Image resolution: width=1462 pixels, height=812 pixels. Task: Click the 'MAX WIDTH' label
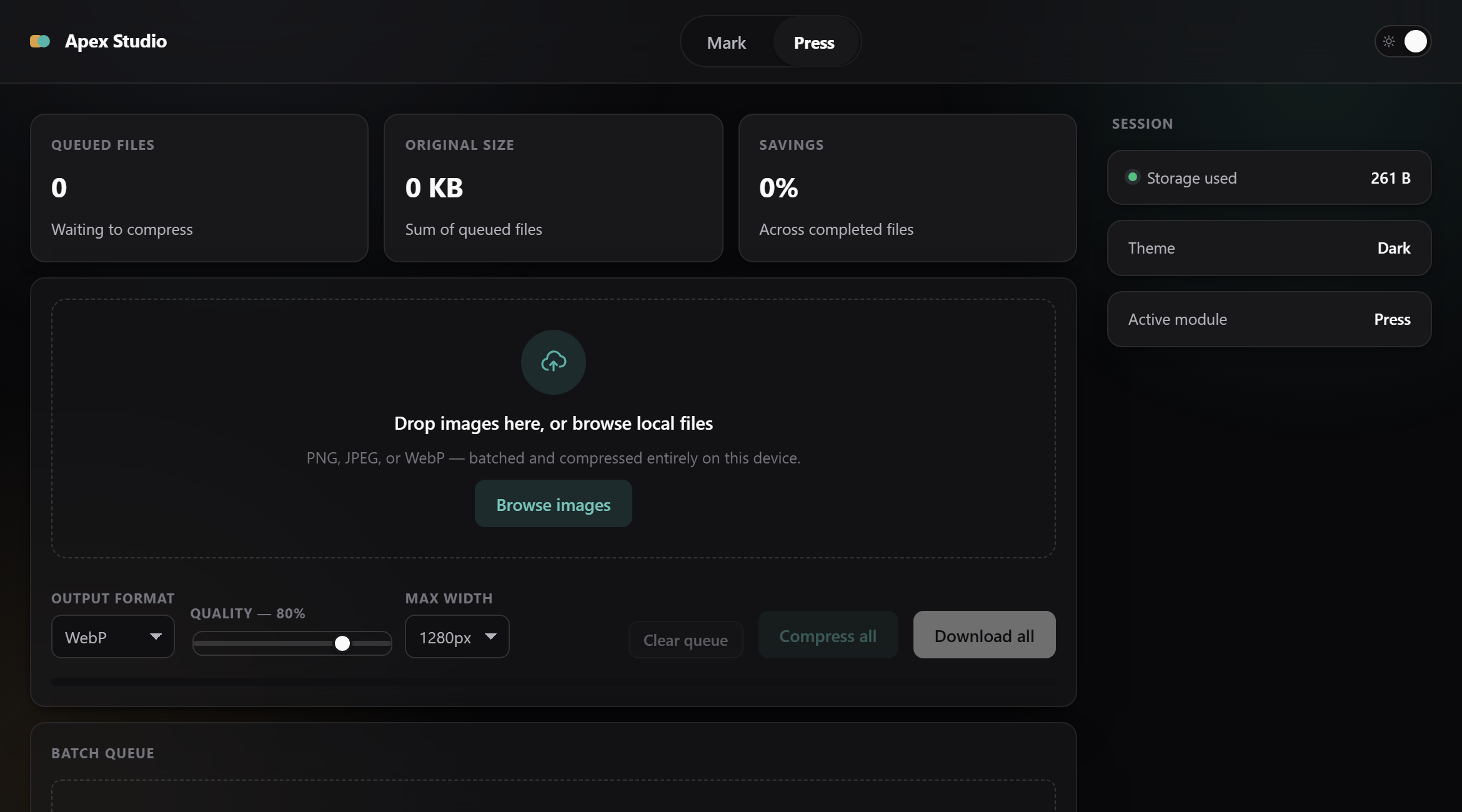pyautogui.click(x=449, y=598)
